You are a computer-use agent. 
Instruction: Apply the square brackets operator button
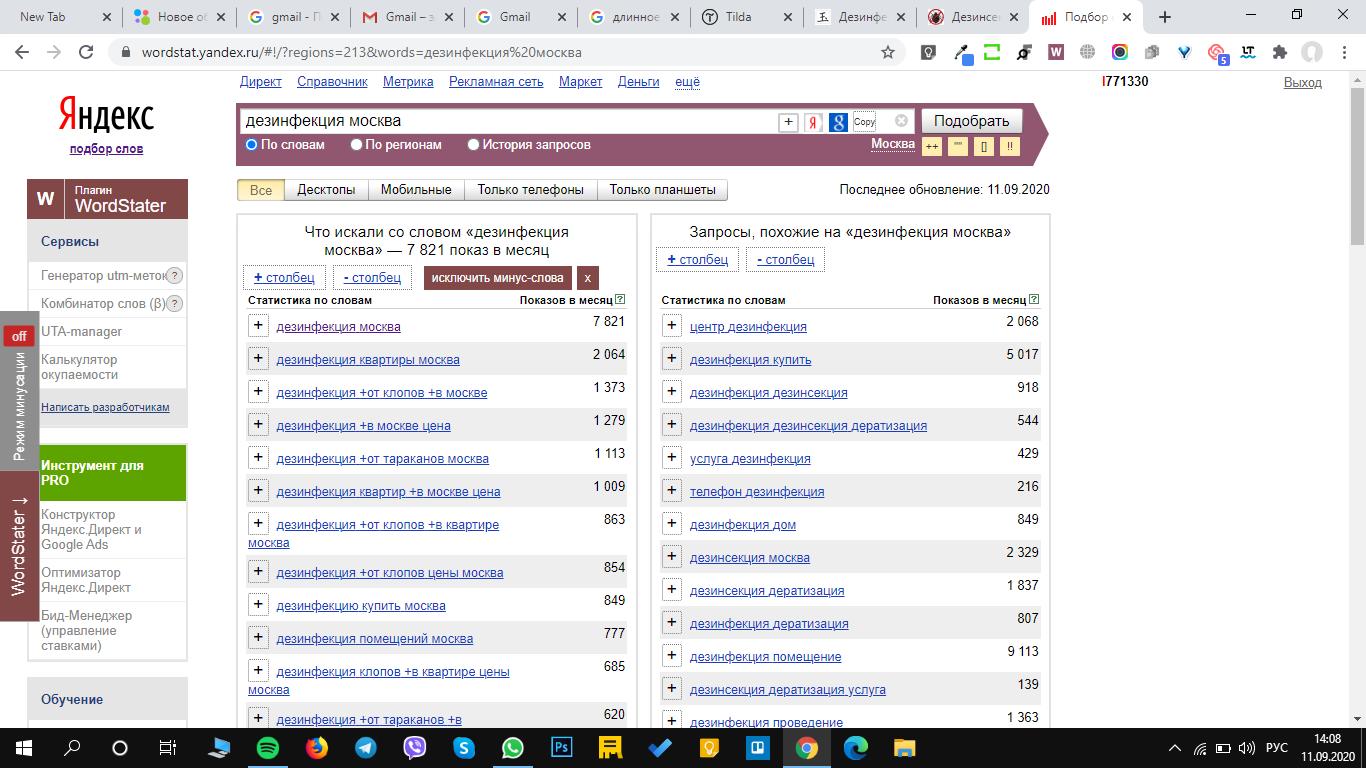[984, 147]
